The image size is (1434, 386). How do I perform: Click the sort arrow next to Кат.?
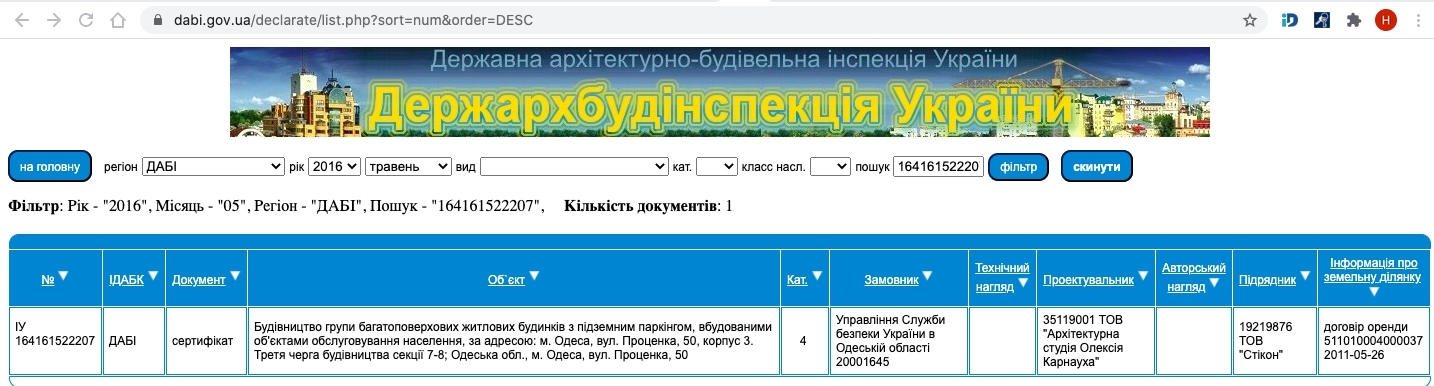817,276
